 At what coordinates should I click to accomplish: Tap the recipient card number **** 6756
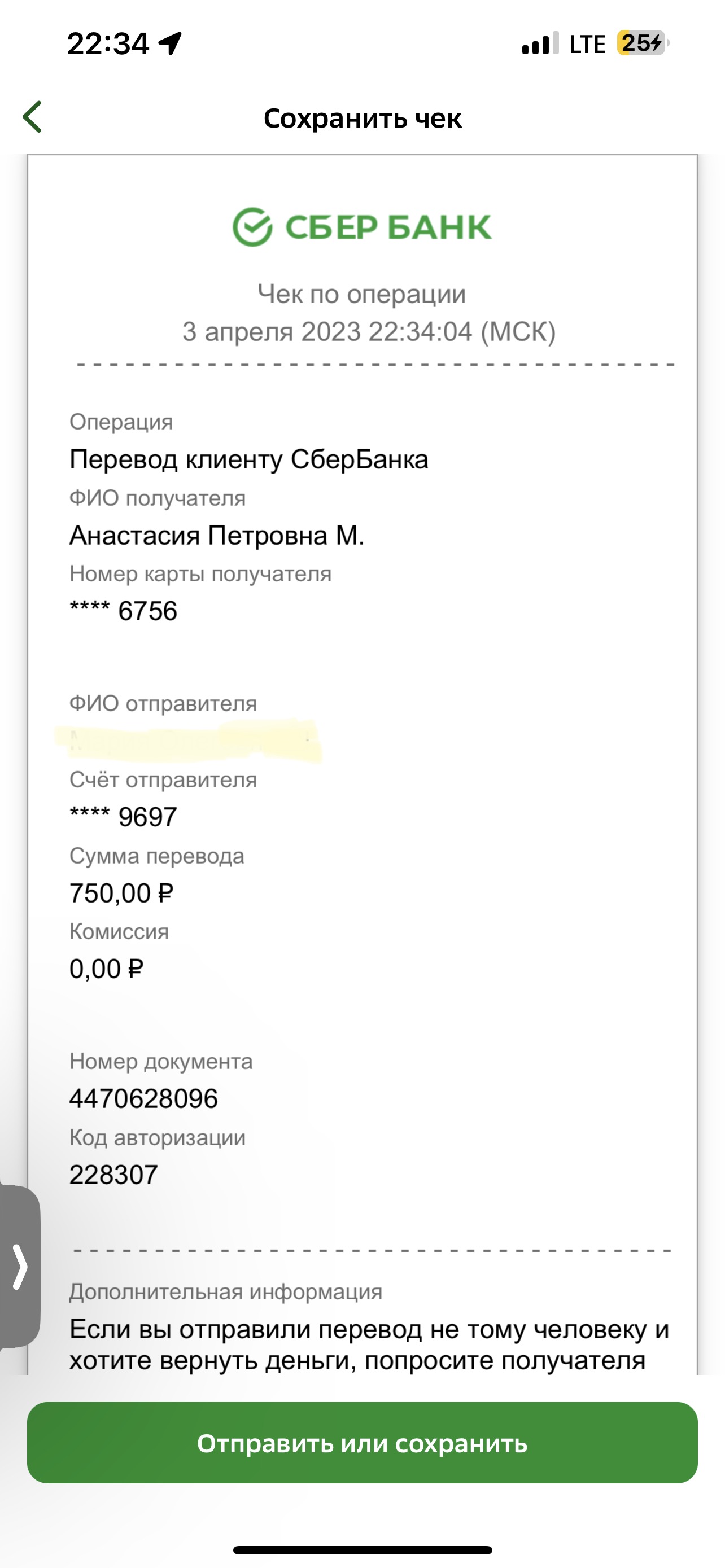click(124, 611)
